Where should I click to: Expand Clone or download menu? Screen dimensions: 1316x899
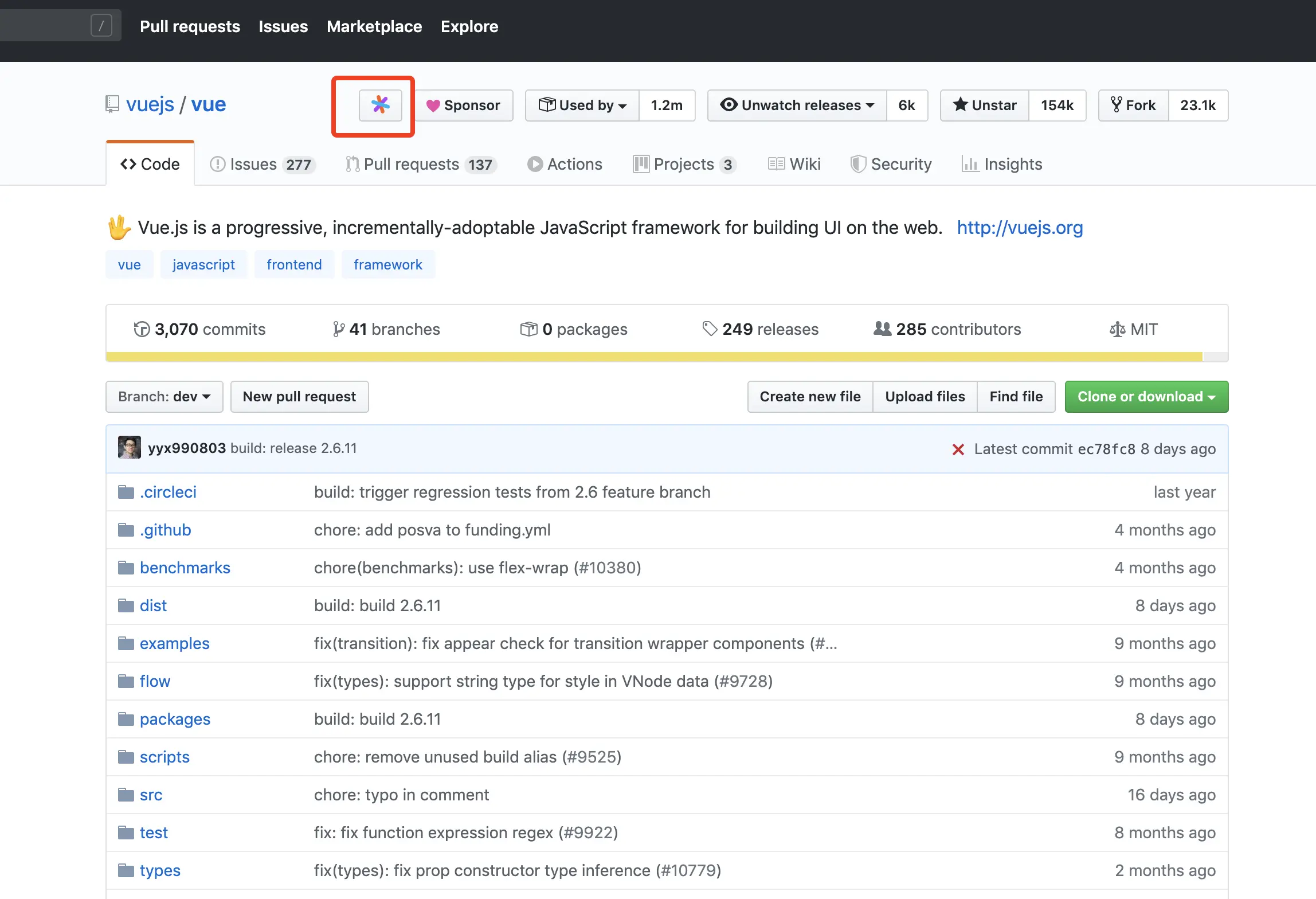pos(1146,397)
